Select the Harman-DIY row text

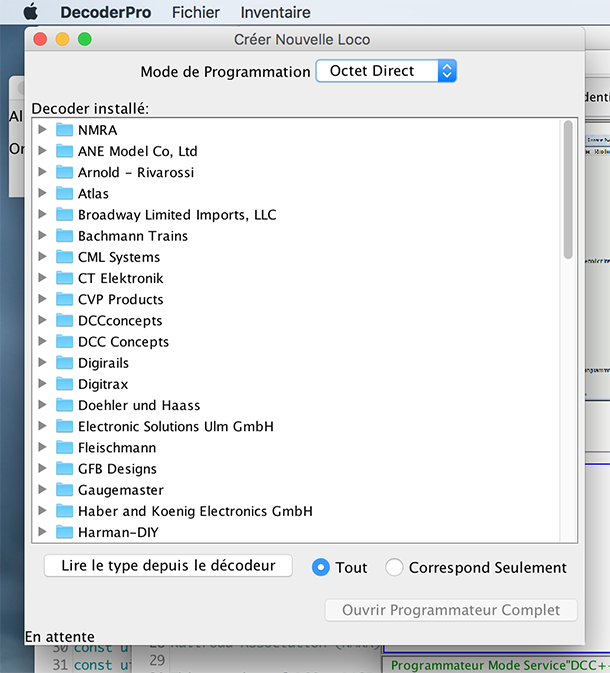point(118,532)
